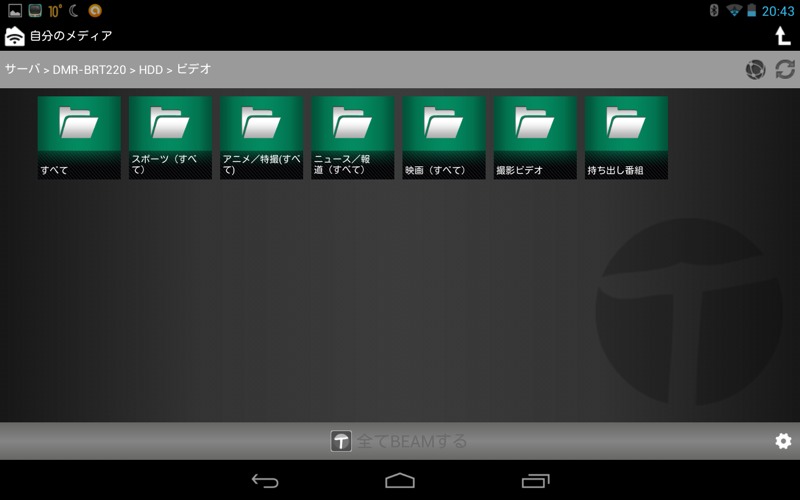Open the アニメ／特撮 folder
This screenshot has width=800, height=500.
(261, 138)
